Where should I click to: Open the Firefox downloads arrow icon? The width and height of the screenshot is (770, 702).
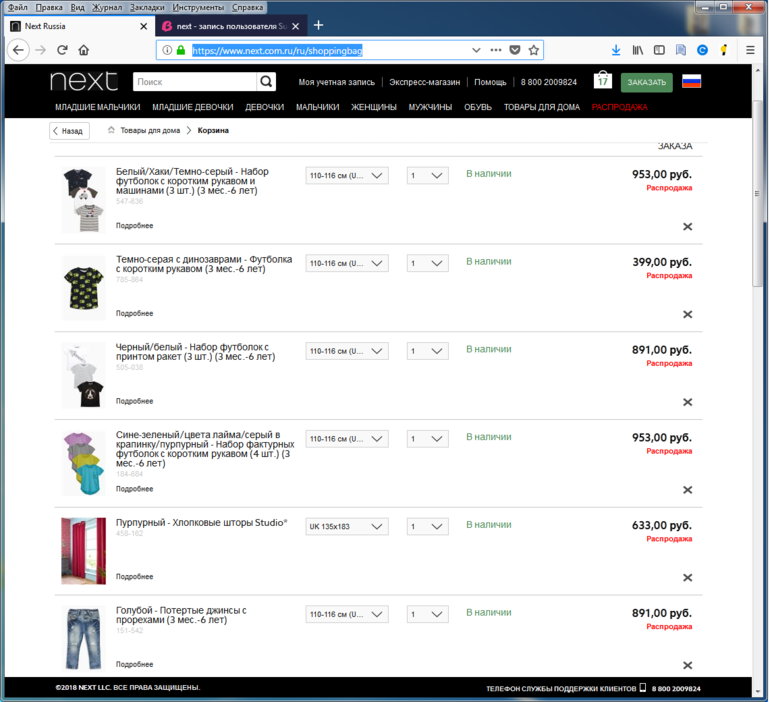click(616, 50)
